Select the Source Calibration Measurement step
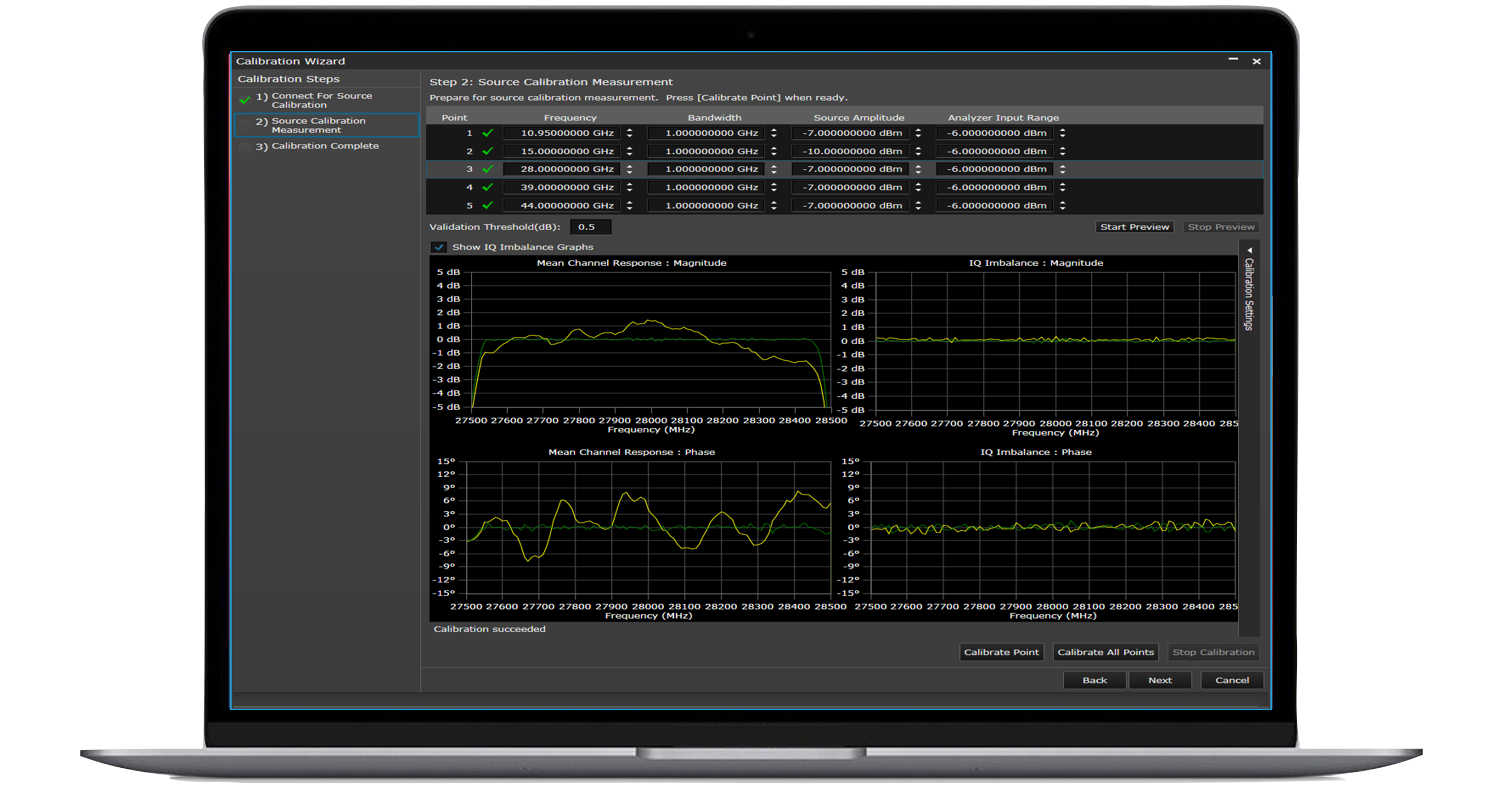This screenshot has height=787, width=1500. tap(318, 125)
